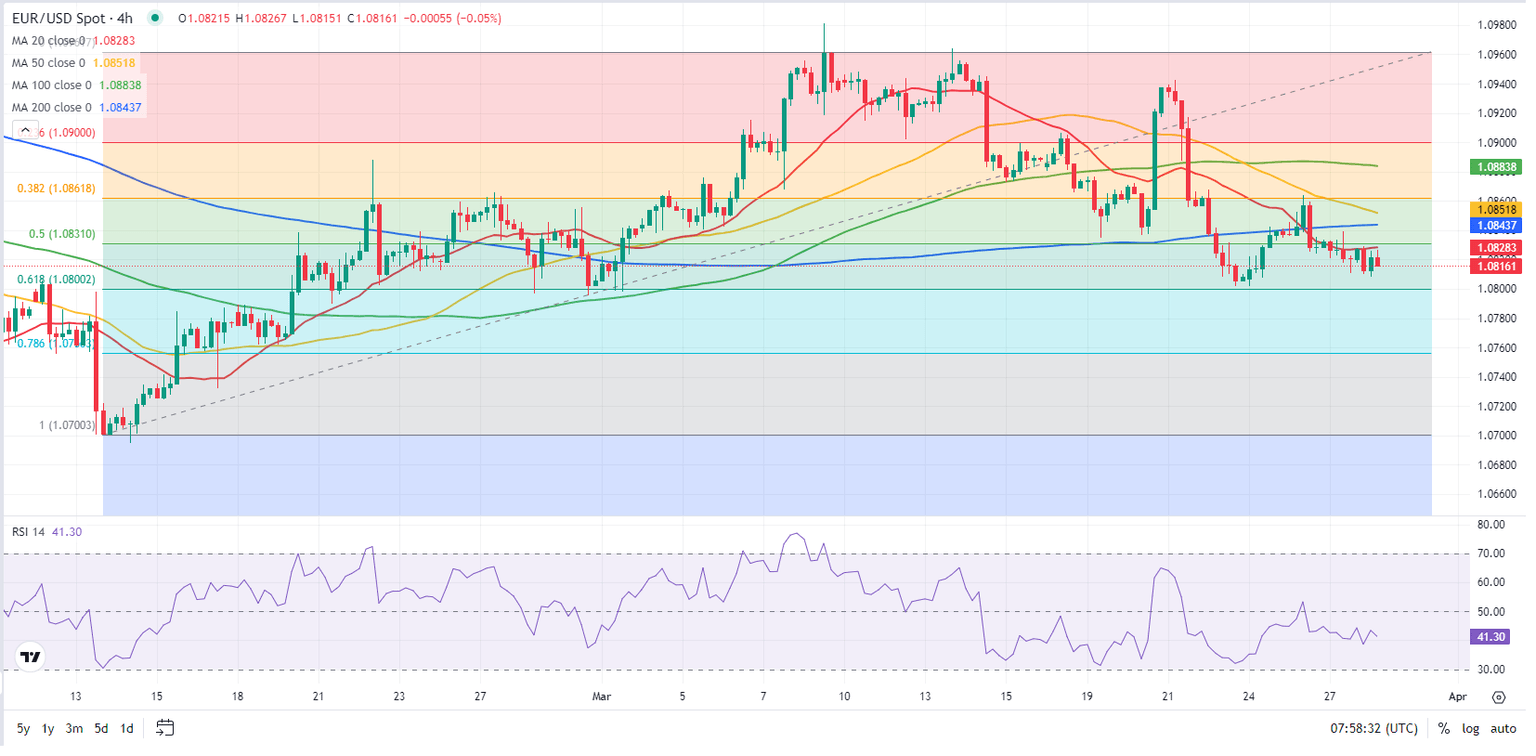This screenshot has width=1536, height=756.
Task: Click the TradingView logo badge
Action: tap(31, 657)
